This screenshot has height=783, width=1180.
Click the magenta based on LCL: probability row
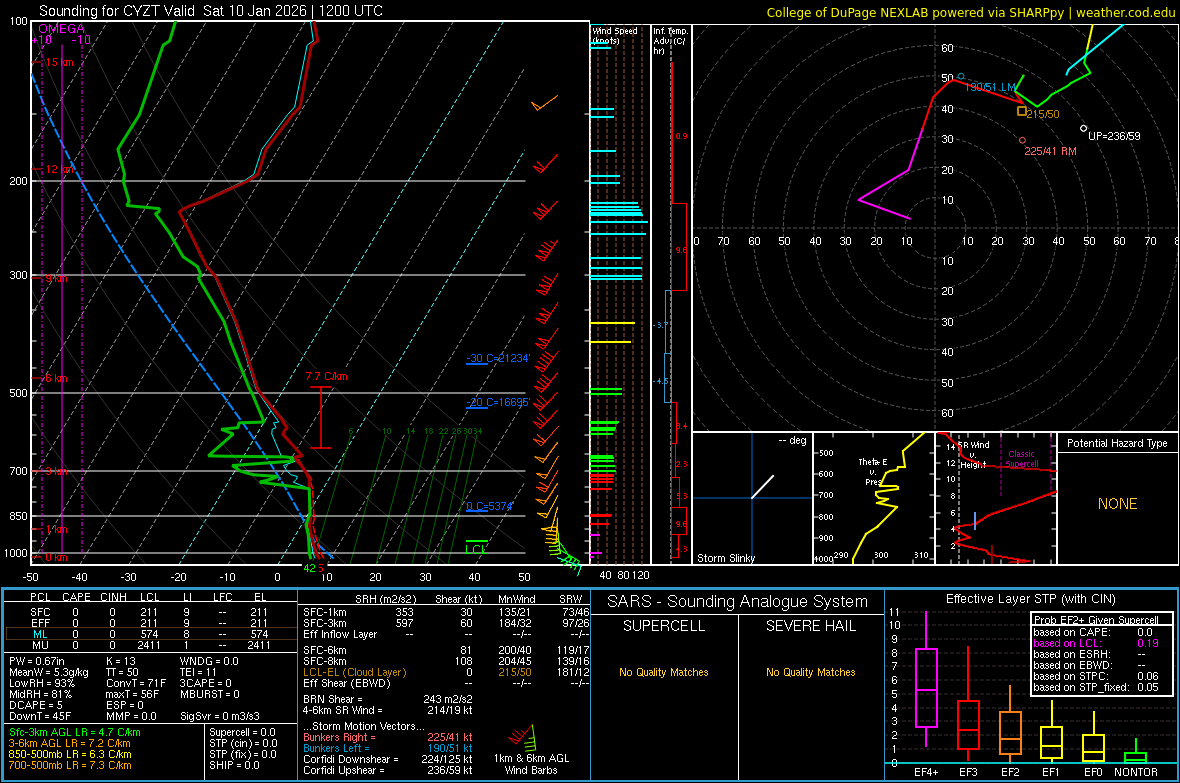point(1096,643)
